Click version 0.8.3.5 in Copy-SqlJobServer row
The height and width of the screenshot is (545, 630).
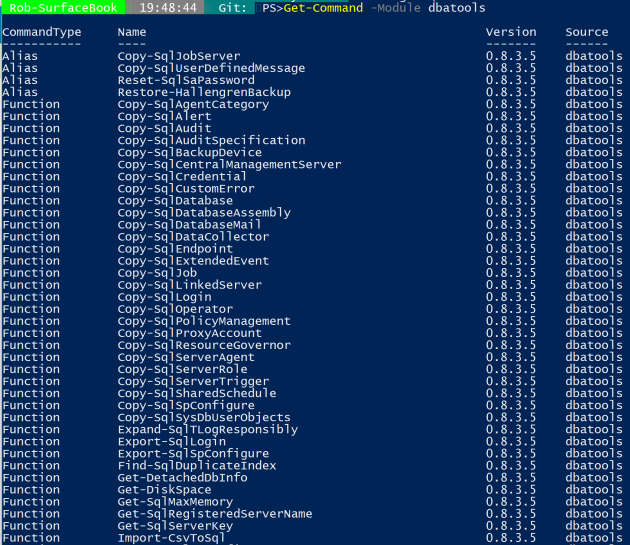[511, 56]
